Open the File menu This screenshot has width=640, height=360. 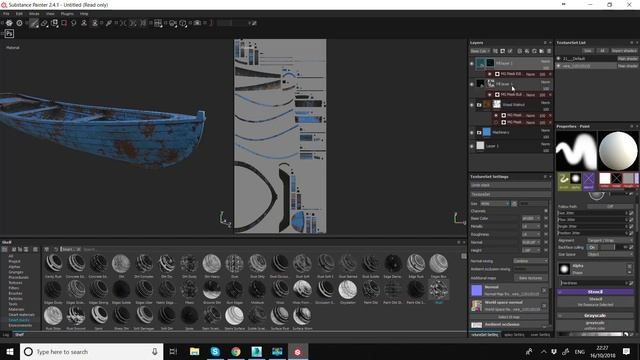pos(6,13)
